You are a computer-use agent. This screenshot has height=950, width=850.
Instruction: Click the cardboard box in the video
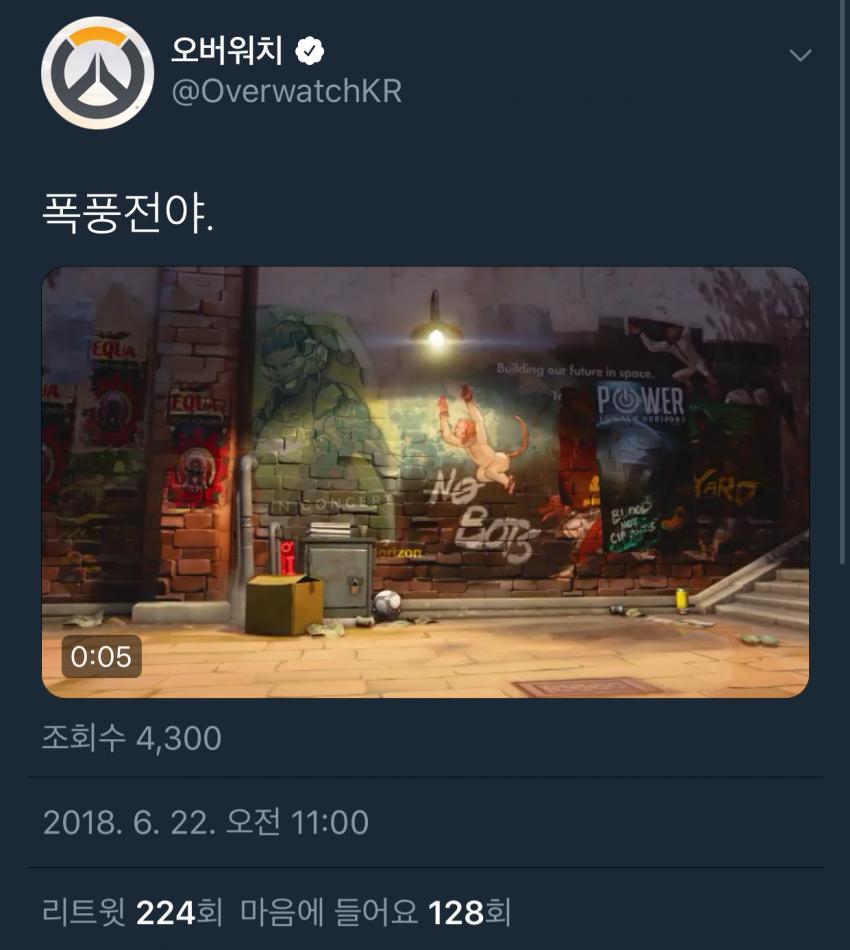click(284, 603)
